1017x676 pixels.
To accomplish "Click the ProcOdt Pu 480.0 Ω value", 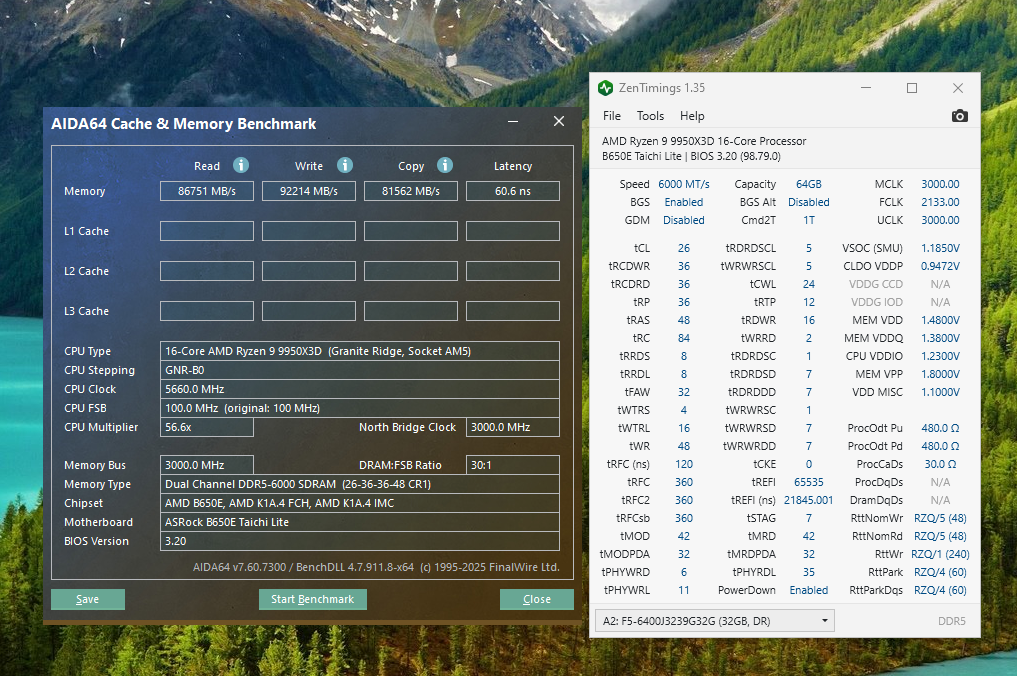I will [940, 429].
